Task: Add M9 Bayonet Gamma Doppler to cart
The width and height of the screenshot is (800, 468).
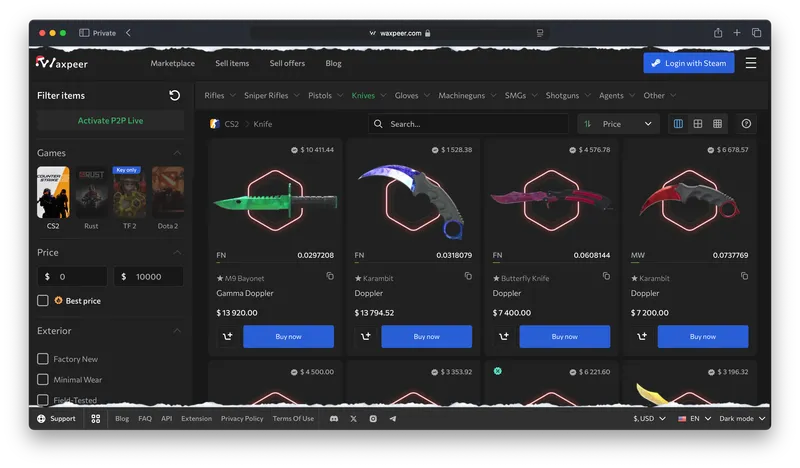Action: 228,336
